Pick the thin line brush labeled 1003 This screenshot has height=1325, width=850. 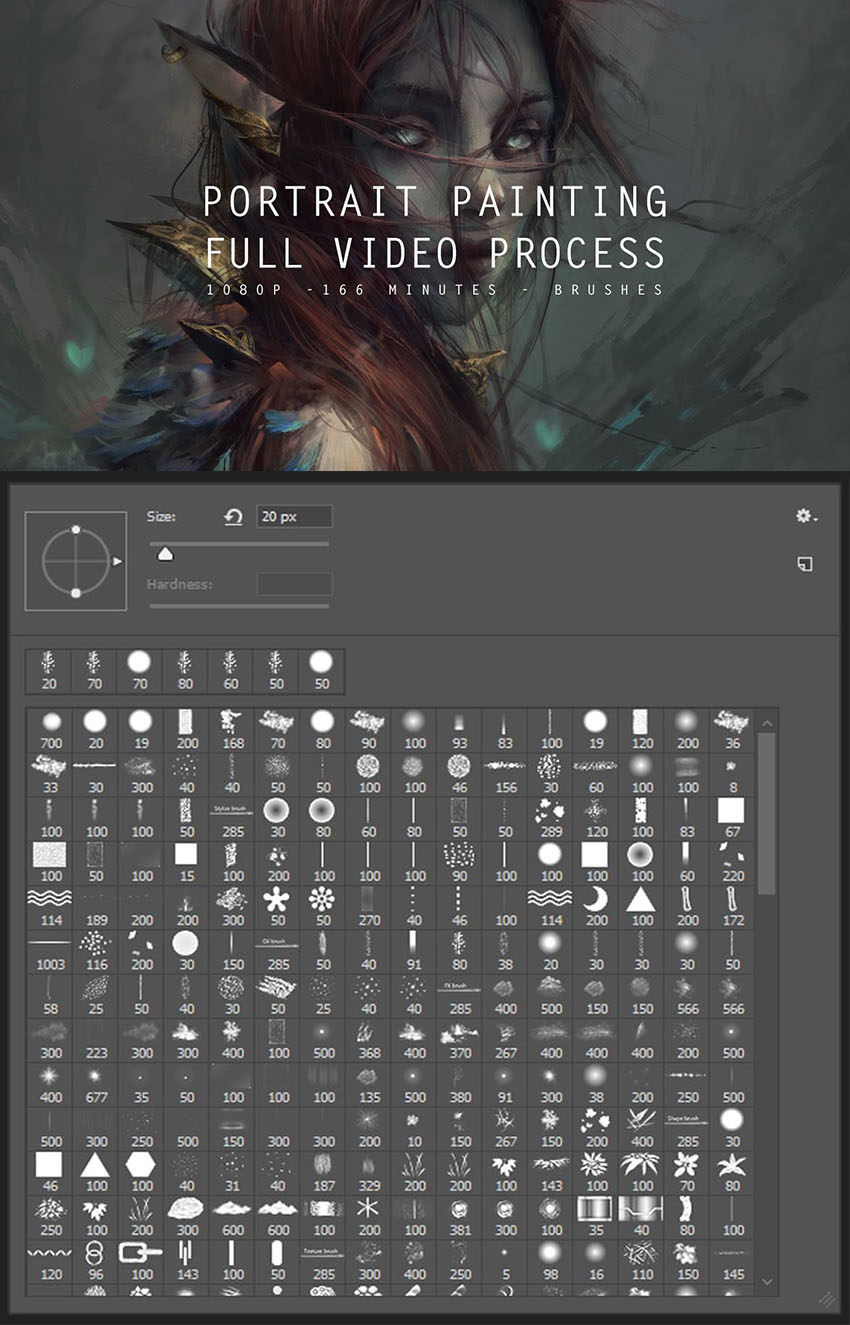tap(50, 952)
